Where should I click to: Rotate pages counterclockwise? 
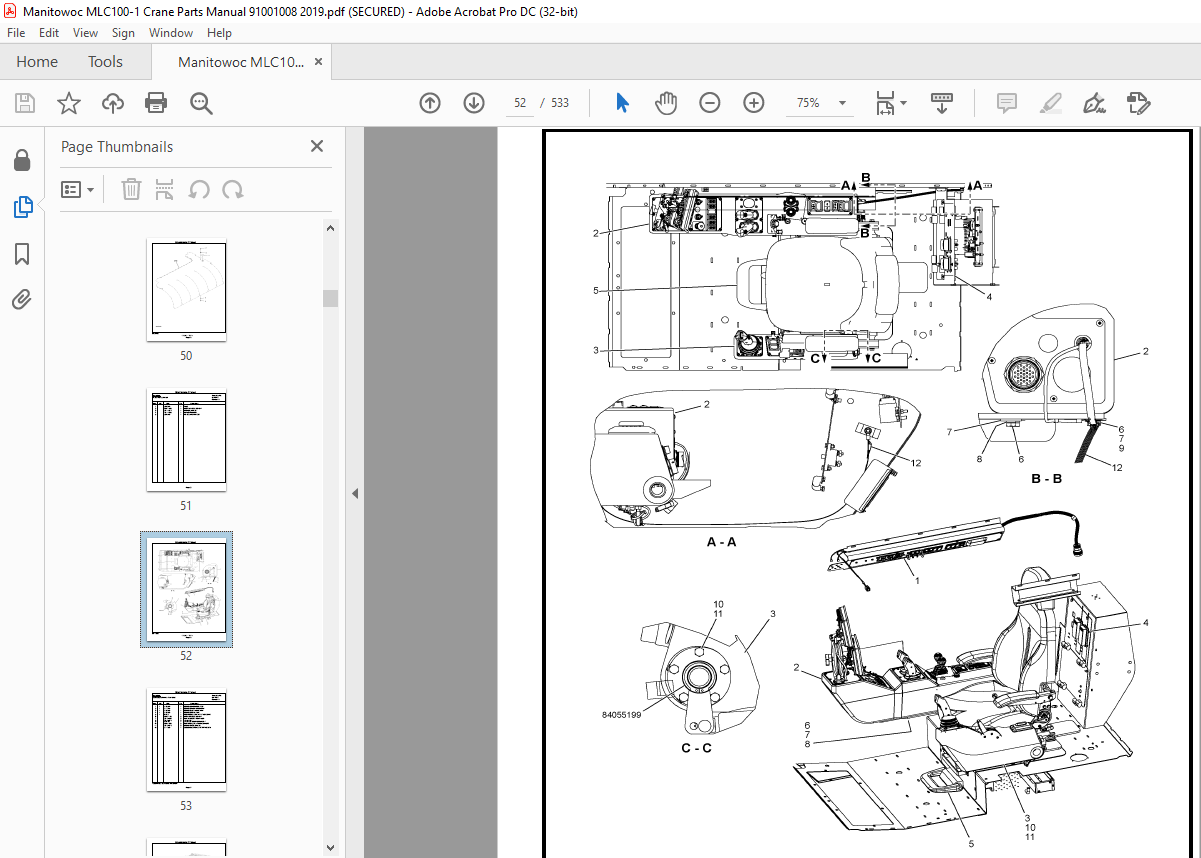[199, 189]
